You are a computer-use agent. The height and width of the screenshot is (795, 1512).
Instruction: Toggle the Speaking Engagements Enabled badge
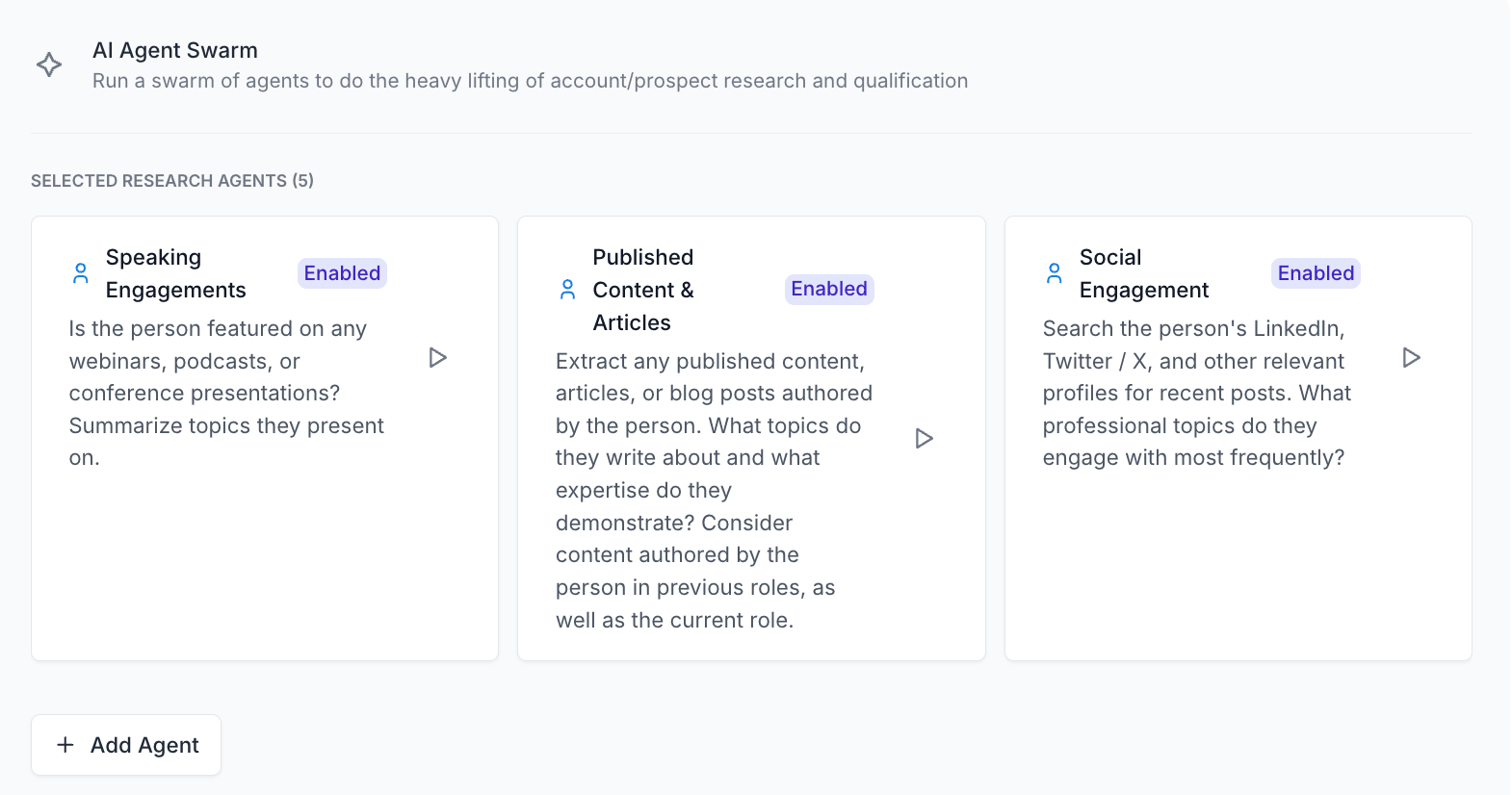(x=342, y=273)
